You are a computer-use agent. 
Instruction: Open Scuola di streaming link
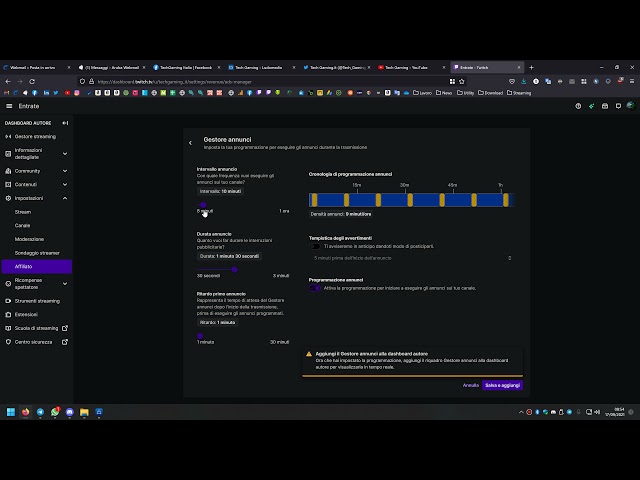pos(36,329)
